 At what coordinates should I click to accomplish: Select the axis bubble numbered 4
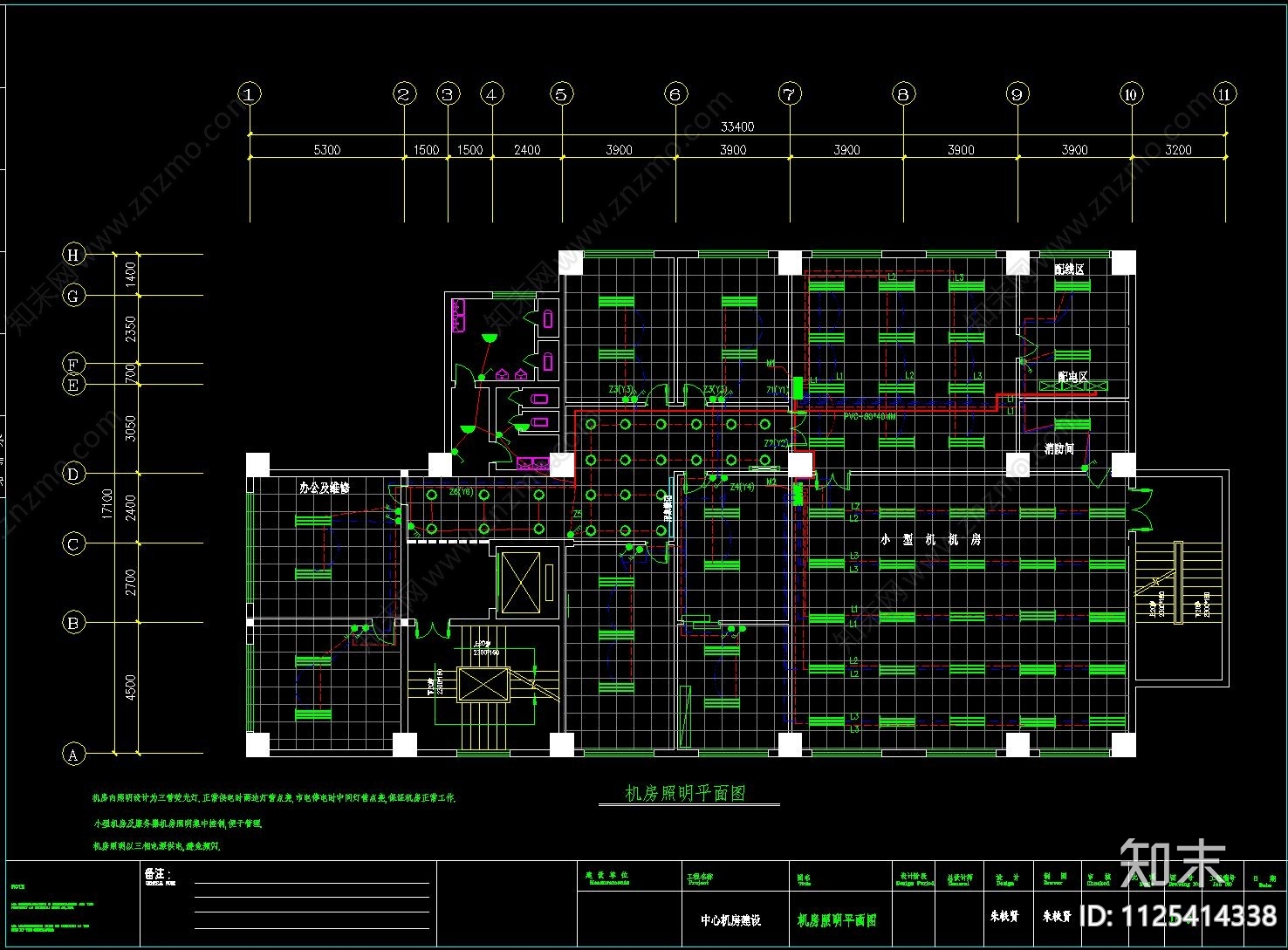tap(492, 94)
